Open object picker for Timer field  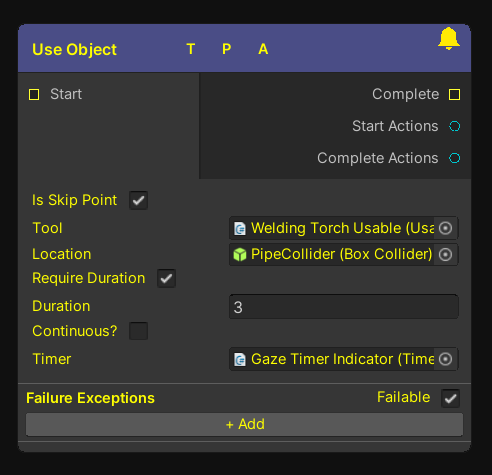[x=446, y=359]
